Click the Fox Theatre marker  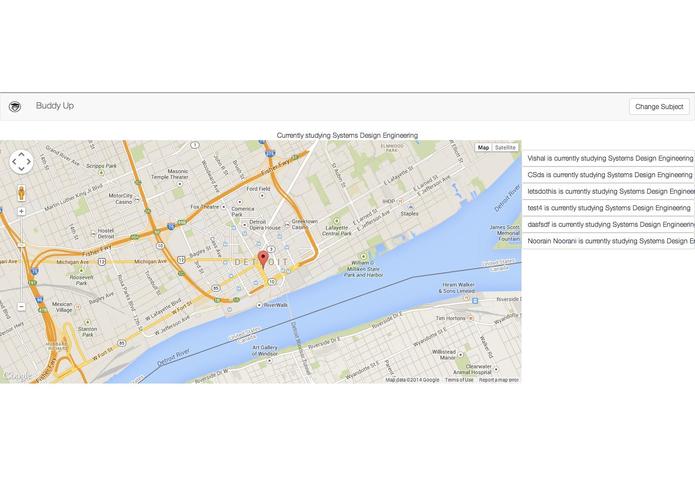[224, 207]
